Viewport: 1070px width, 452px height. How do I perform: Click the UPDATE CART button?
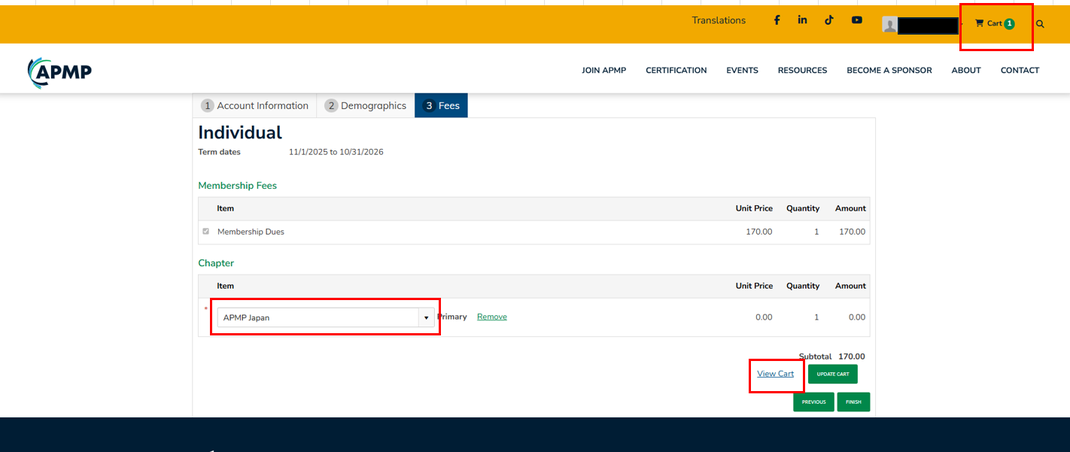(x=833, y=374)
